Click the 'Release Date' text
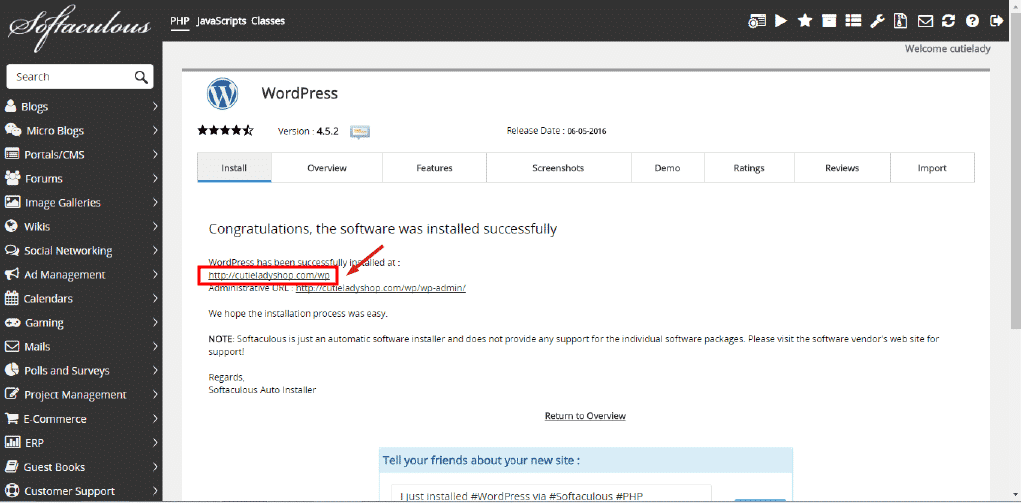 [535, 130]
